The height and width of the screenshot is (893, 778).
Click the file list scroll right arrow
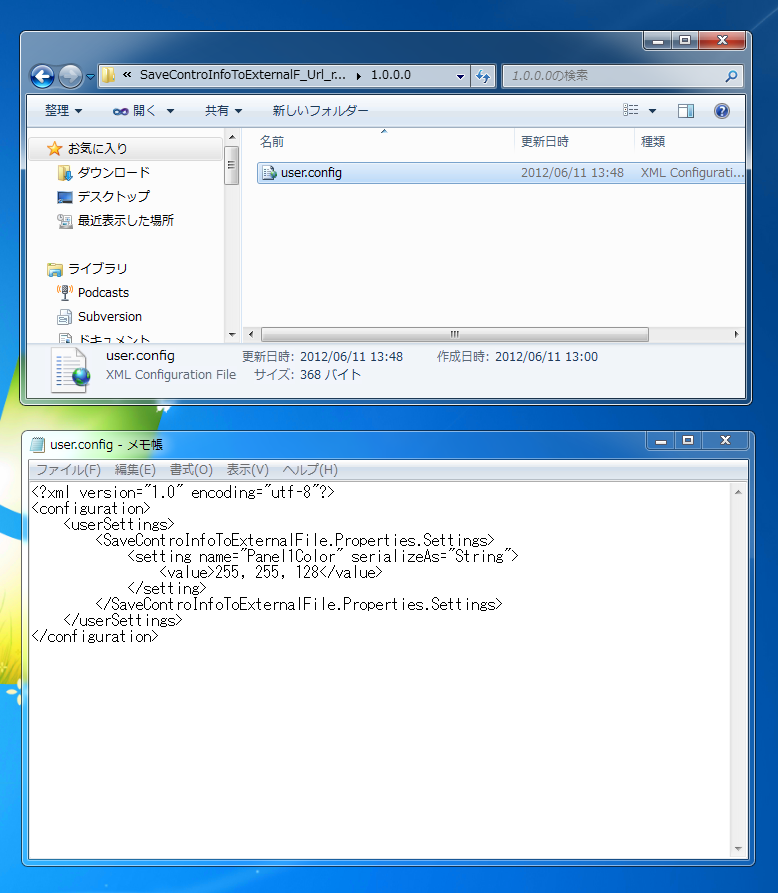click(736, 334)
